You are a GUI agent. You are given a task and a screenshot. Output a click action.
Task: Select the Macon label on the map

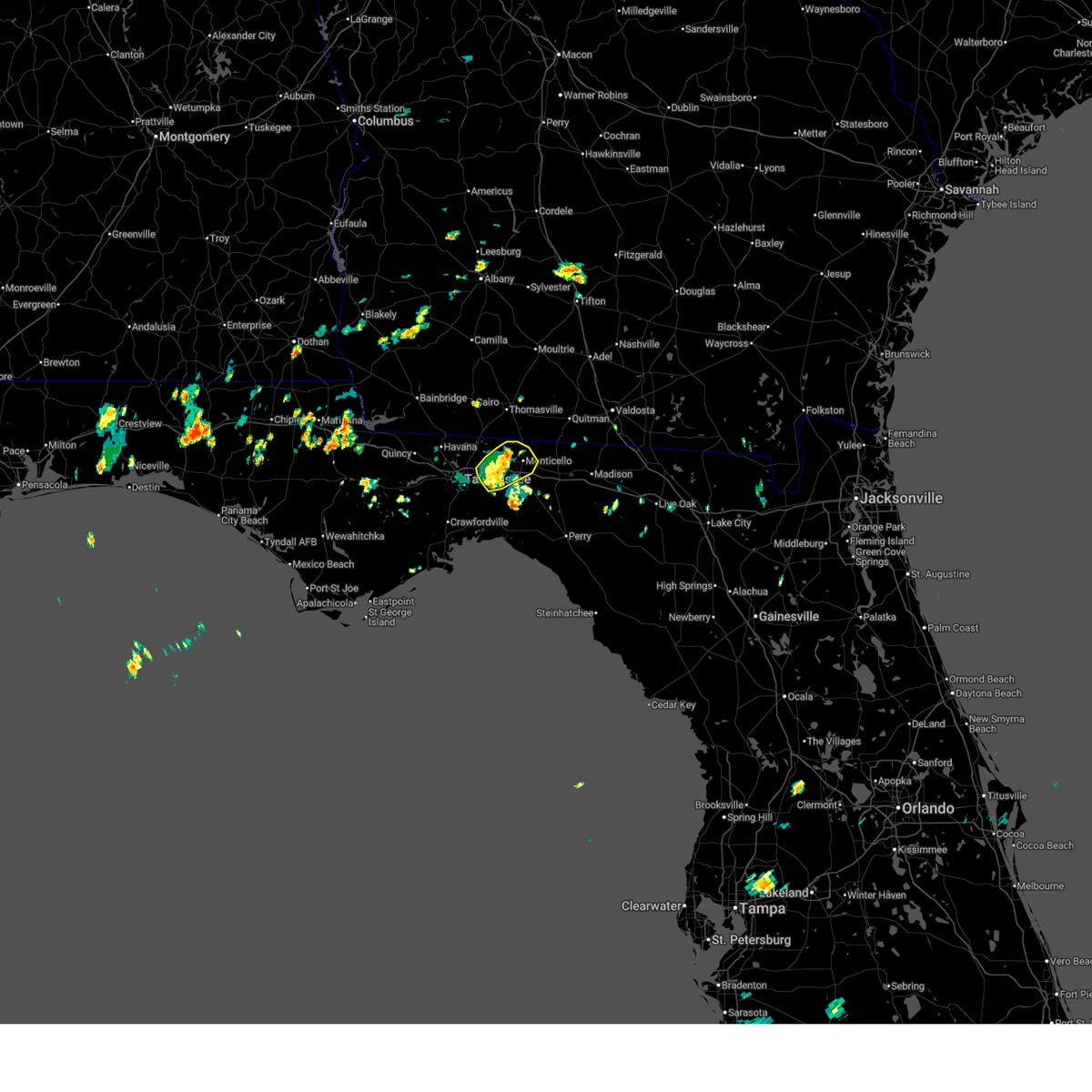point(577,55)
